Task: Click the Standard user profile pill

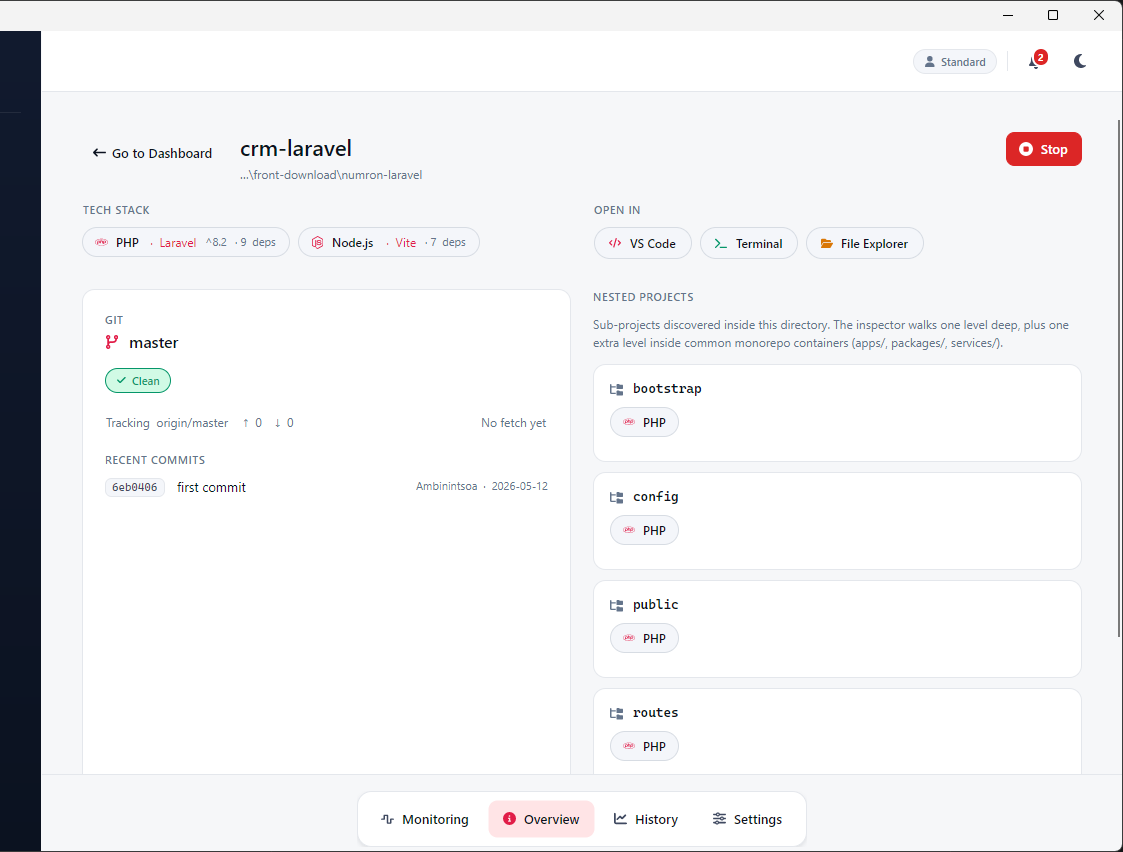Action: coord(955,62)
